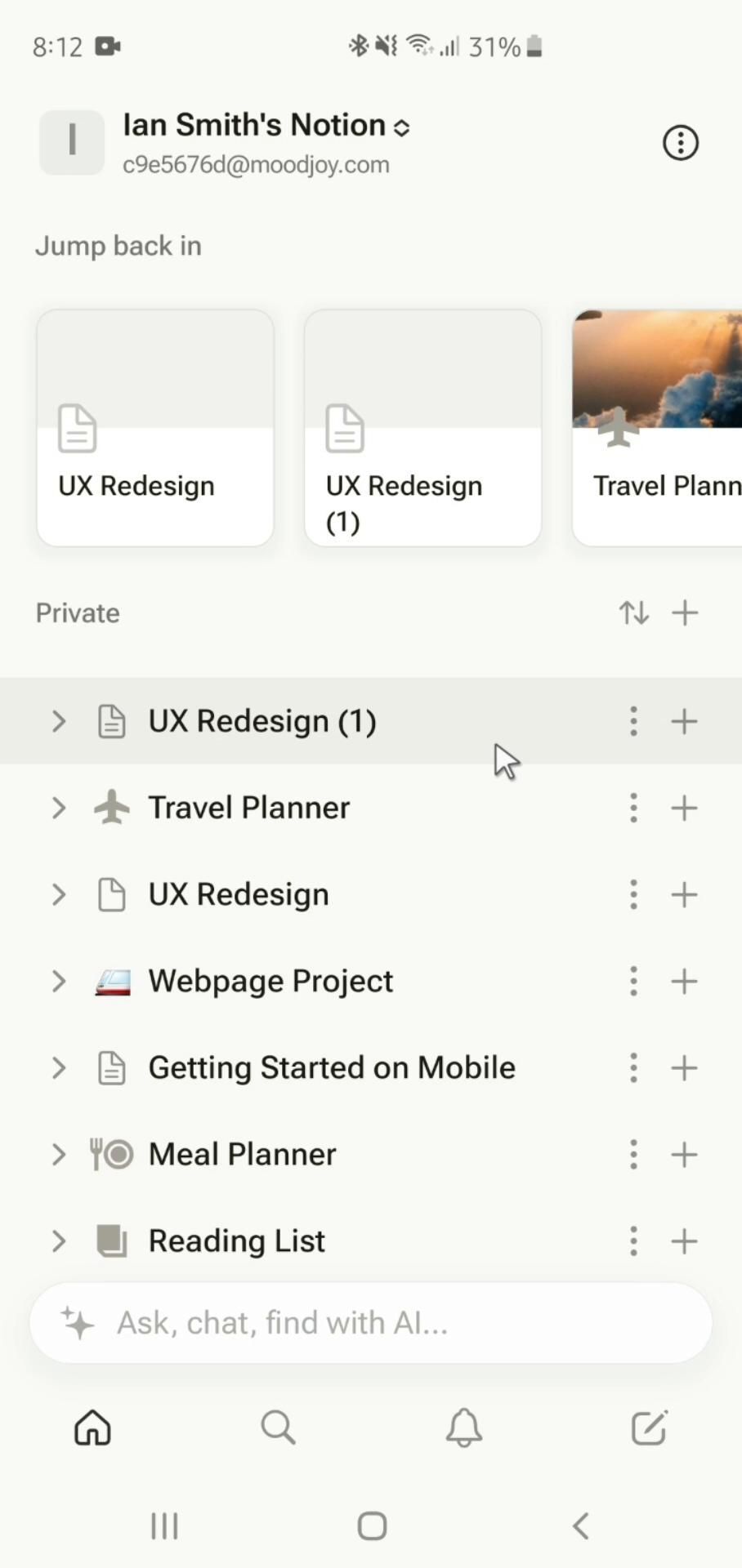This screenshot has height=1568, width=742.
Task: Open more options for Meal Planner
Action: [633, 1154]
